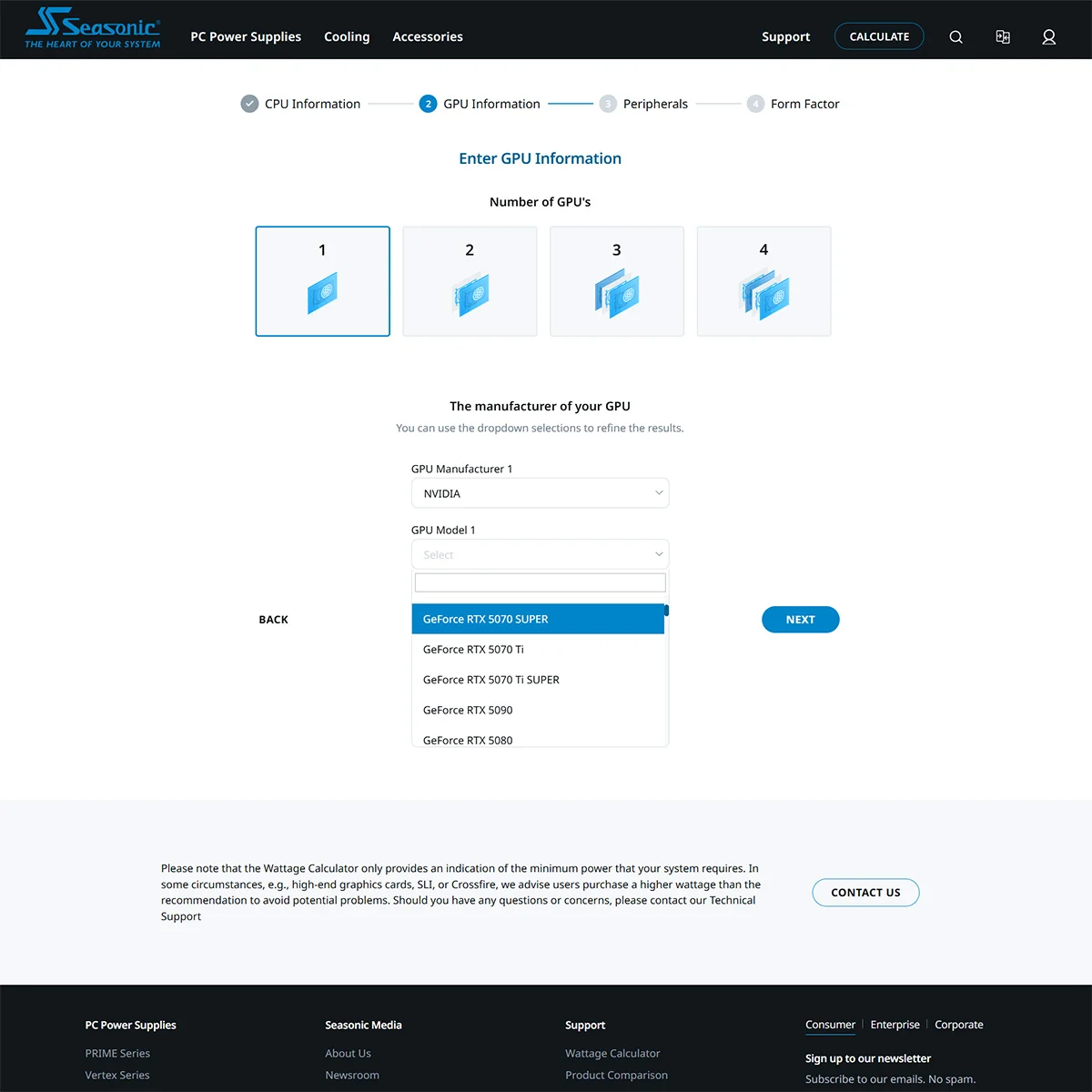1092x1092 pixels.
Task: Select the 3 GPUs option card
Action: 616,281
